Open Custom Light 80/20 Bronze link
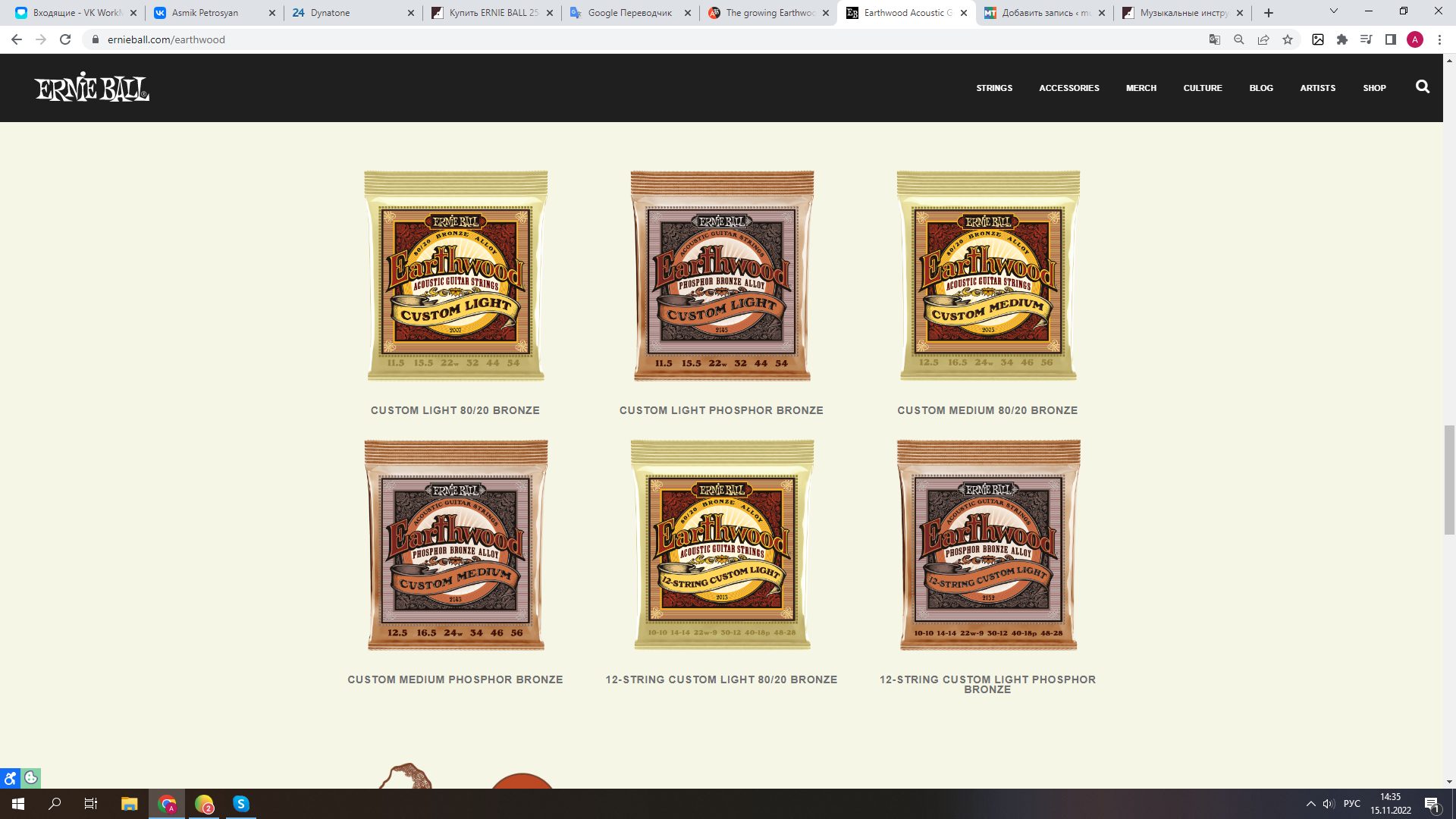1456x819 pixels. [455, 410]
